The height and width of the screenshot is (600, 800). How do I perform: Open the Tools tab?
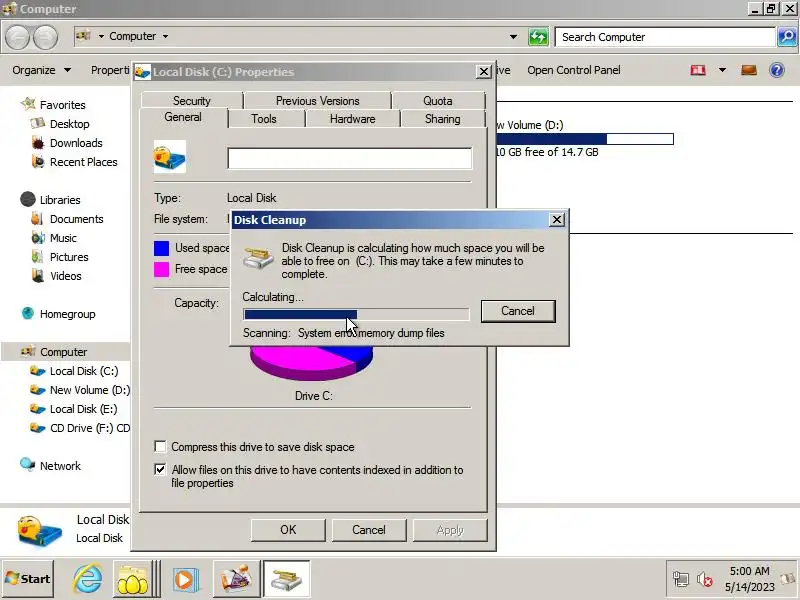pos(264,118)
